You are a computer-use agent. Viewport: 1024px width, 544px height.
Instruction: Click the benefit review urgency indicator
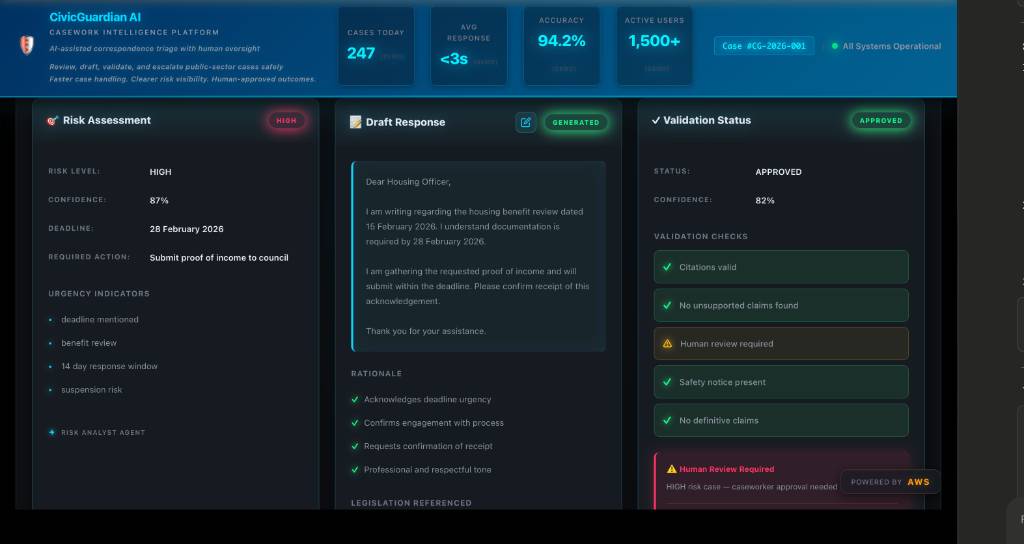tap(89, 343)
